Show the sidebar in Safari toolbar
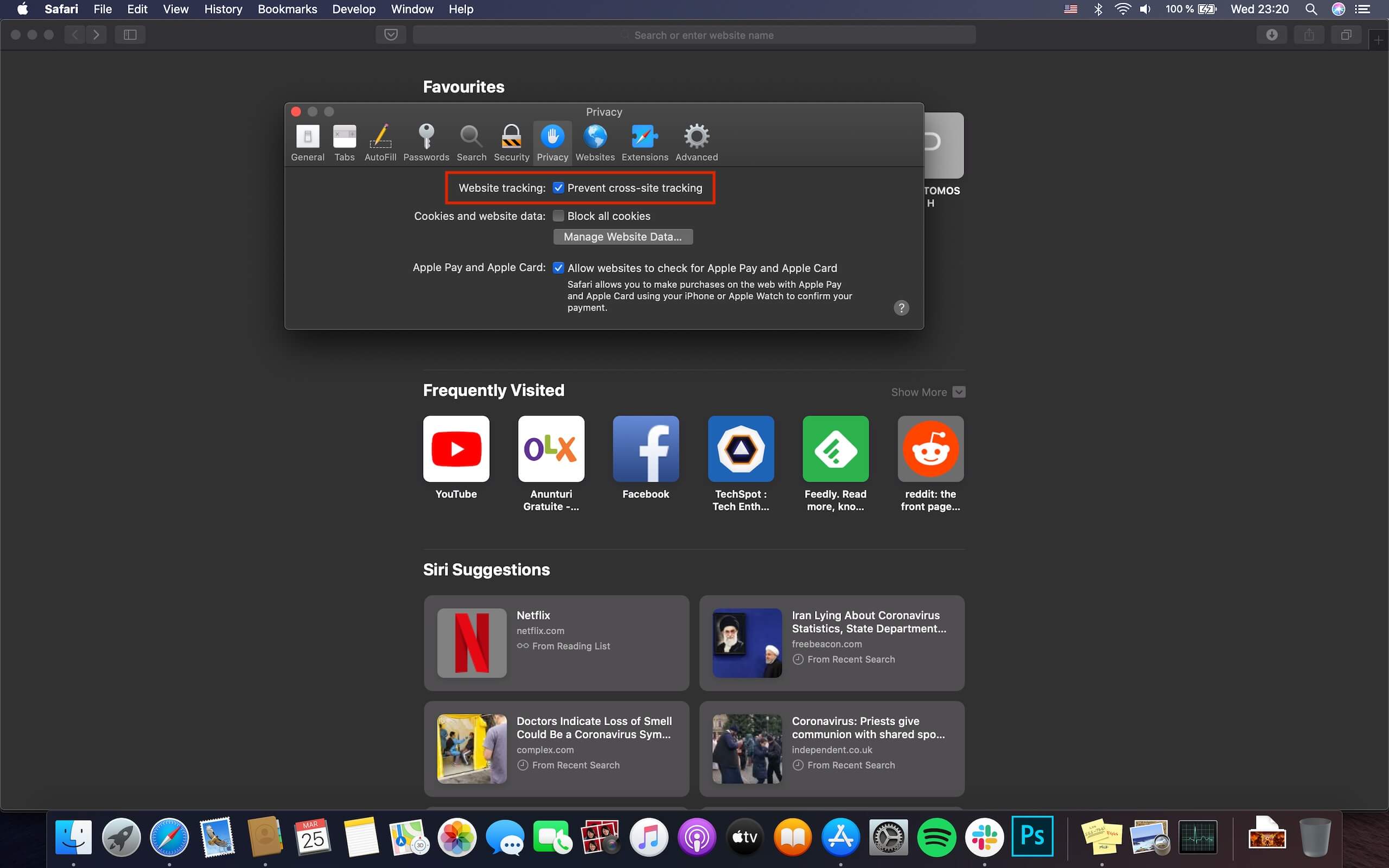The height and width of the screenshot is (868, 1389). [130, 35]
